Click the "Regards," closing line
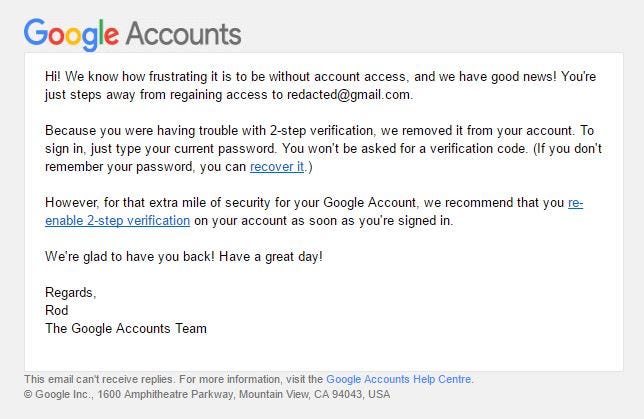The image size is (644, 419). pyautogui.click(x=71, y=292)
